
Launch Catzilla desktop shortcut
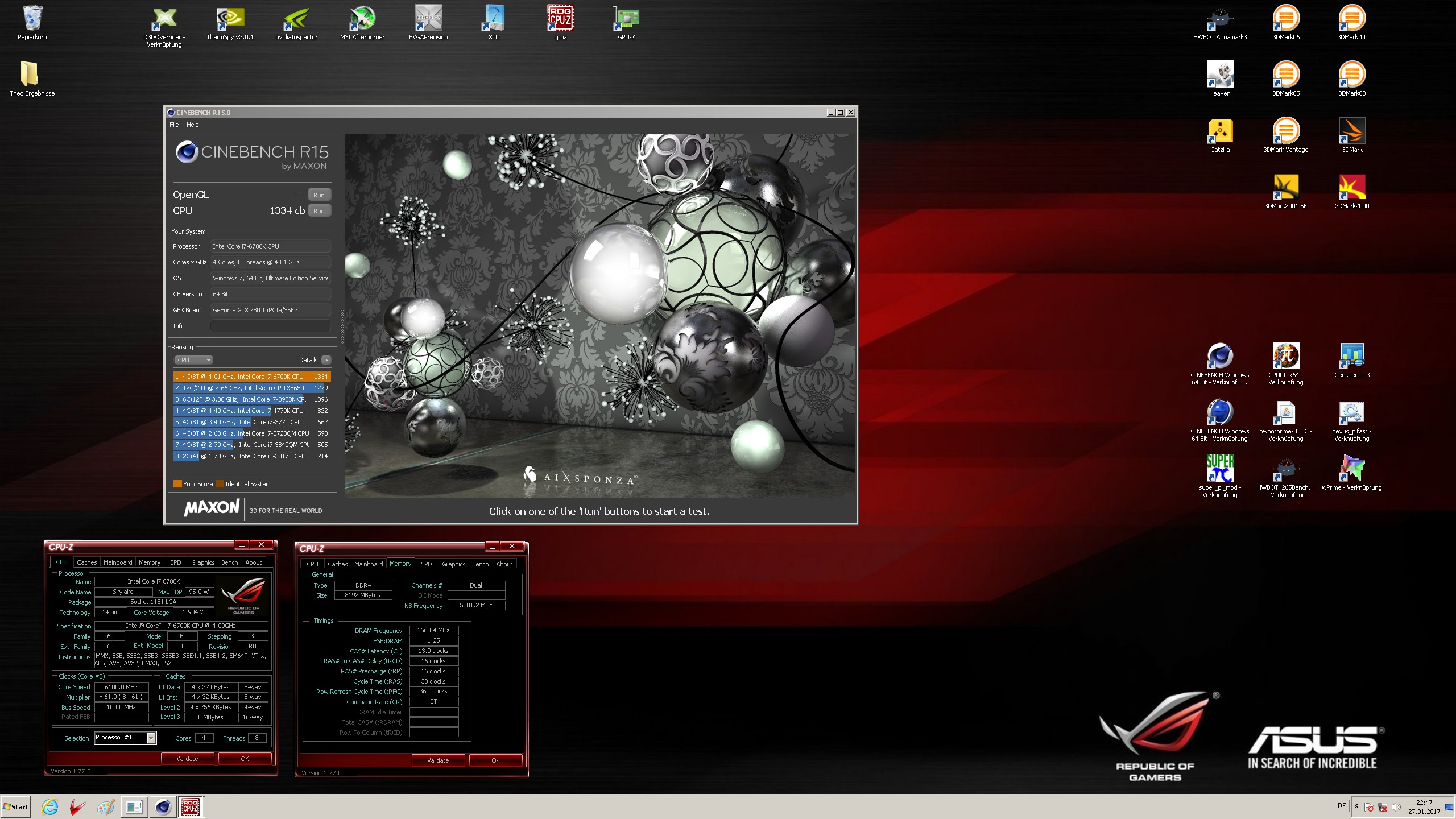(x=1220, y=135)
